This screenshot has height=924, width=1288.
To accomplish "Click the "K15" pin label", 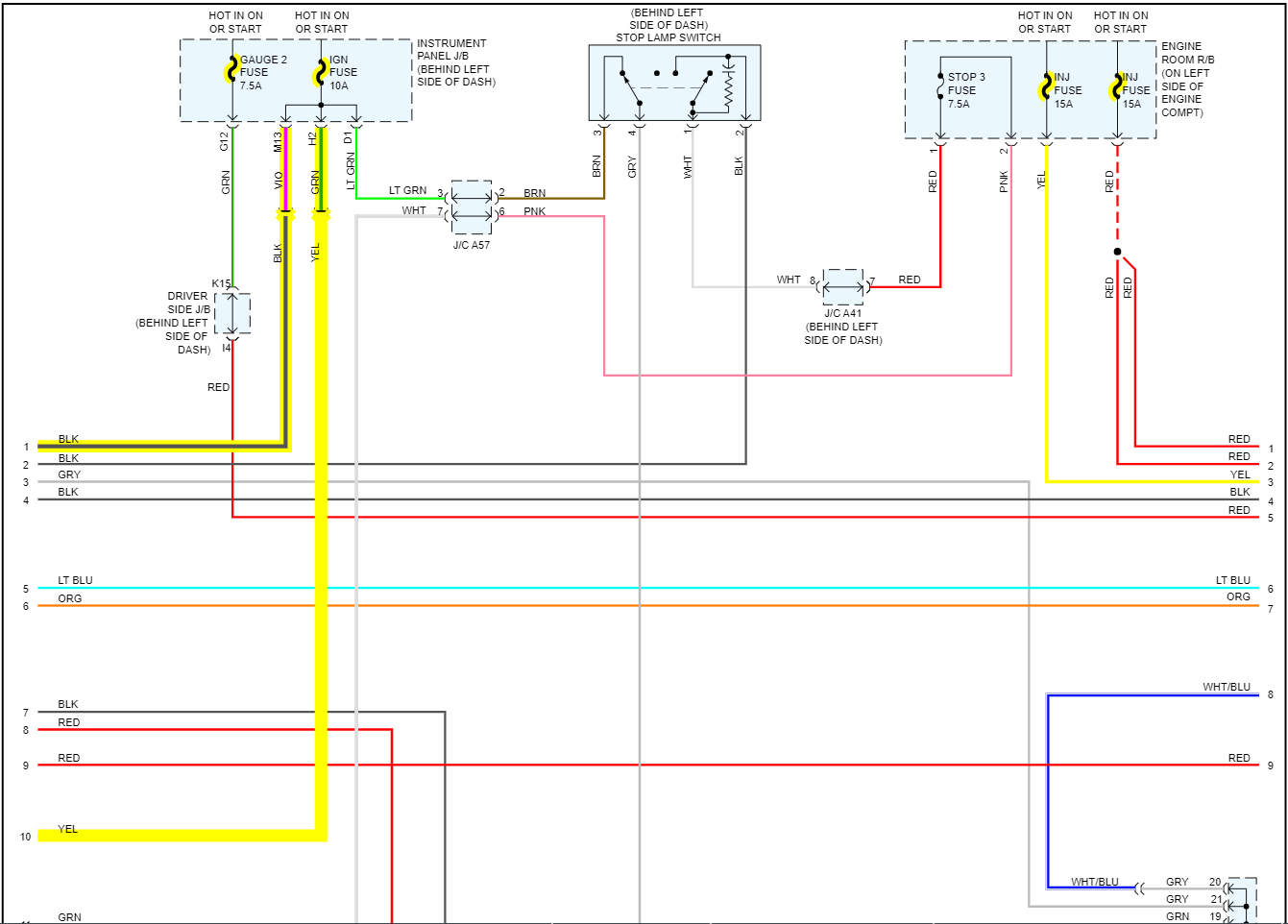I will [221, 283].
